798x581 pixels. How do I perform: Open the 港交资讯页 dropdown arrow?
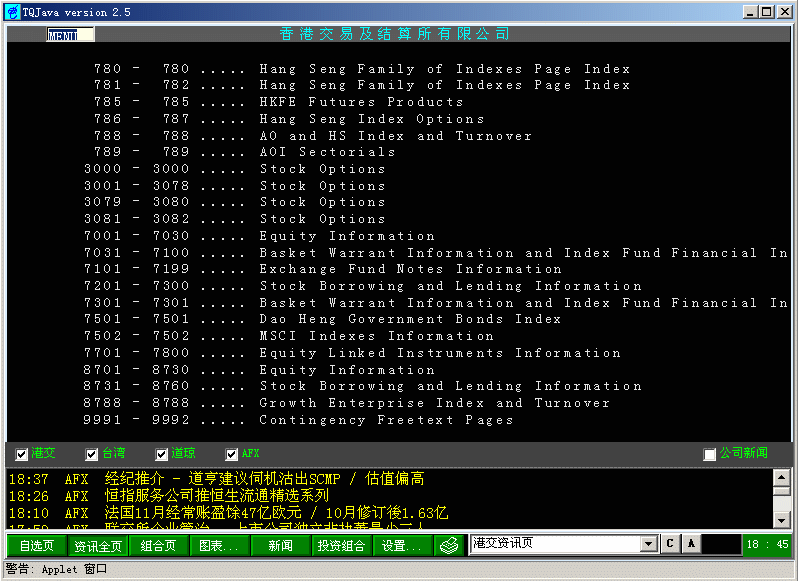point(648,544)
